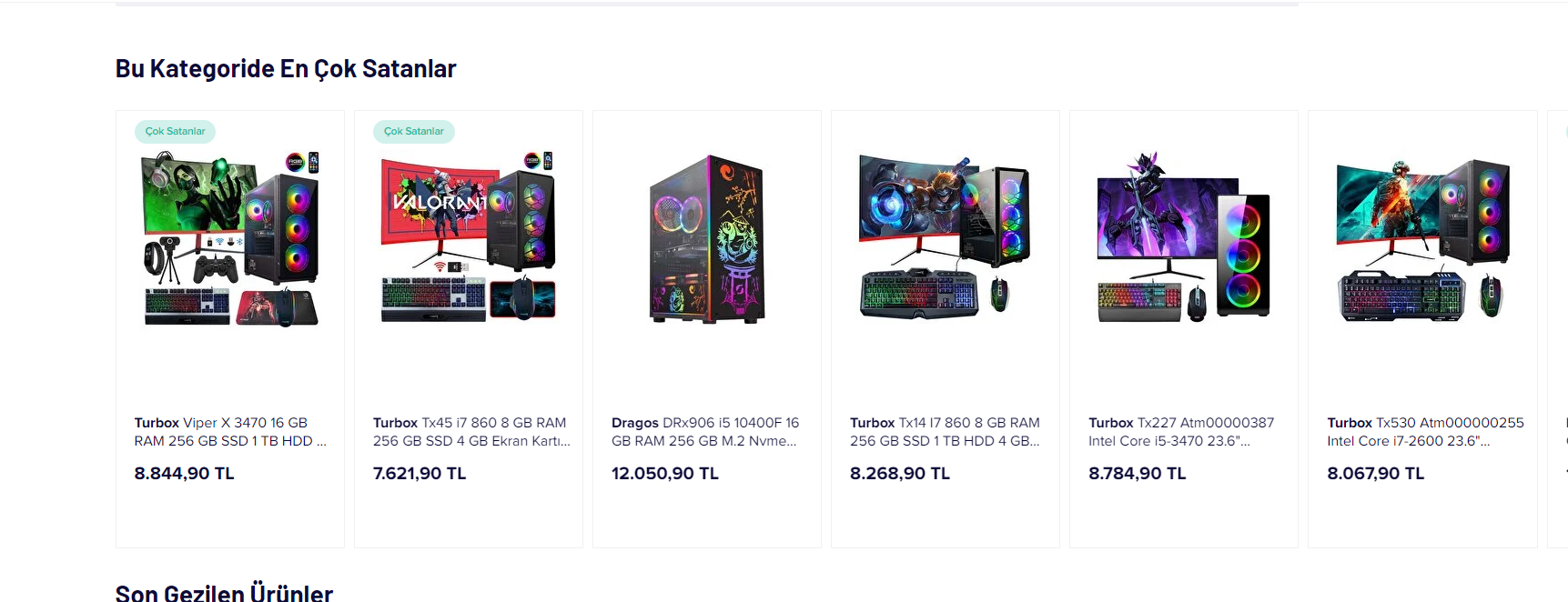Open Turbox Tx14 product image
The width and height of the screenshot is (1568, 602).
point(946,239)
